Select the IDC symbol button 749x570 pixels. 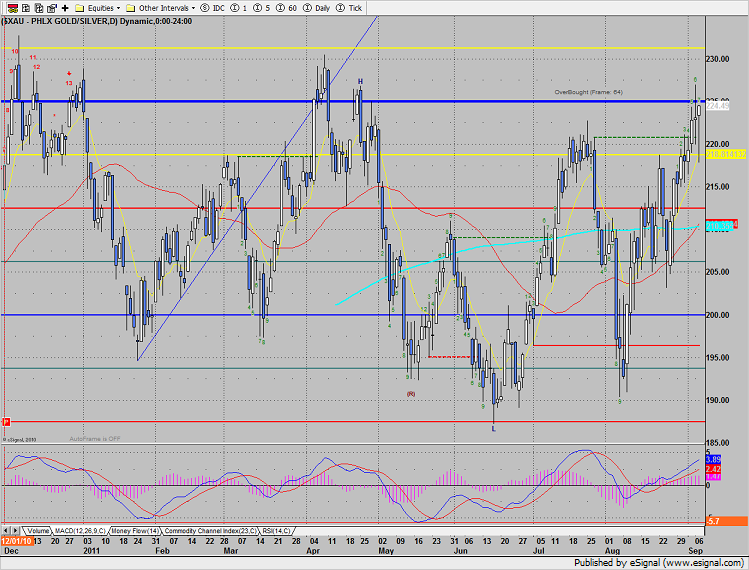[213, 8]
